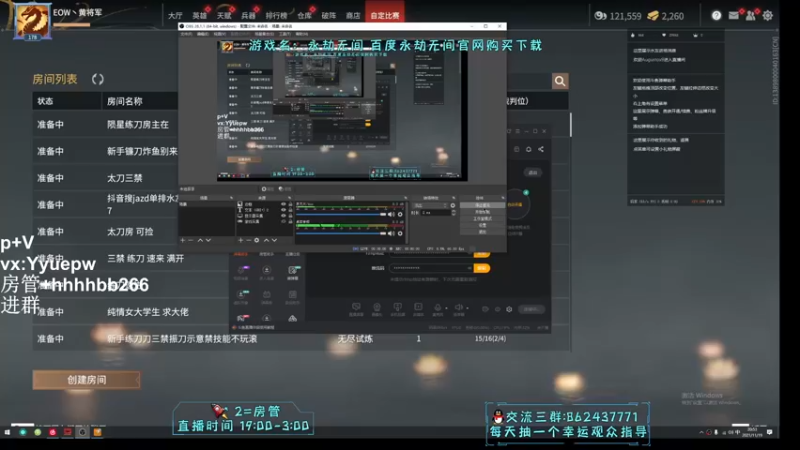Click the stream key input field
This screenshot has width=800, height=450.
click(431, 268)
